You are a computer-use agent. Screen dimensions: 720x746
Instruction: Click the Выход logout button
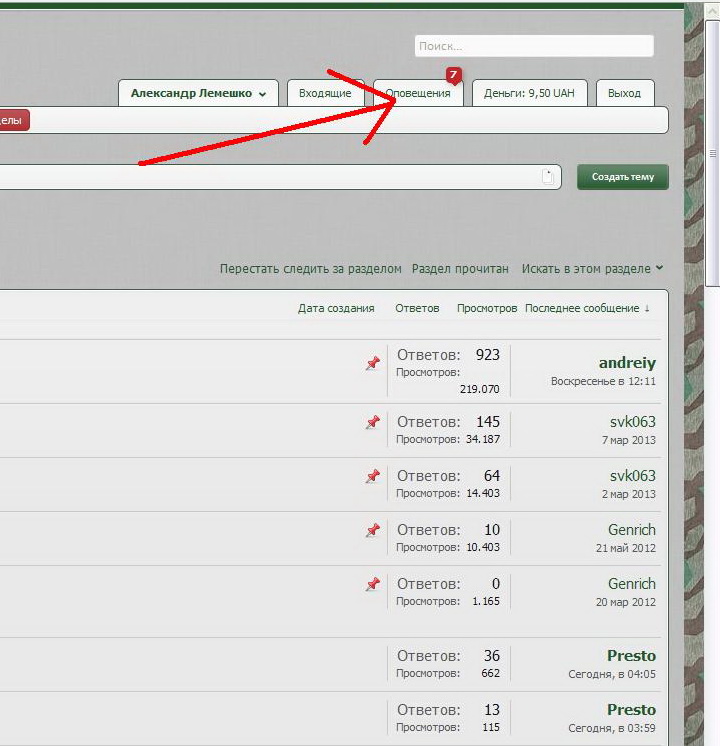point(624,93)
